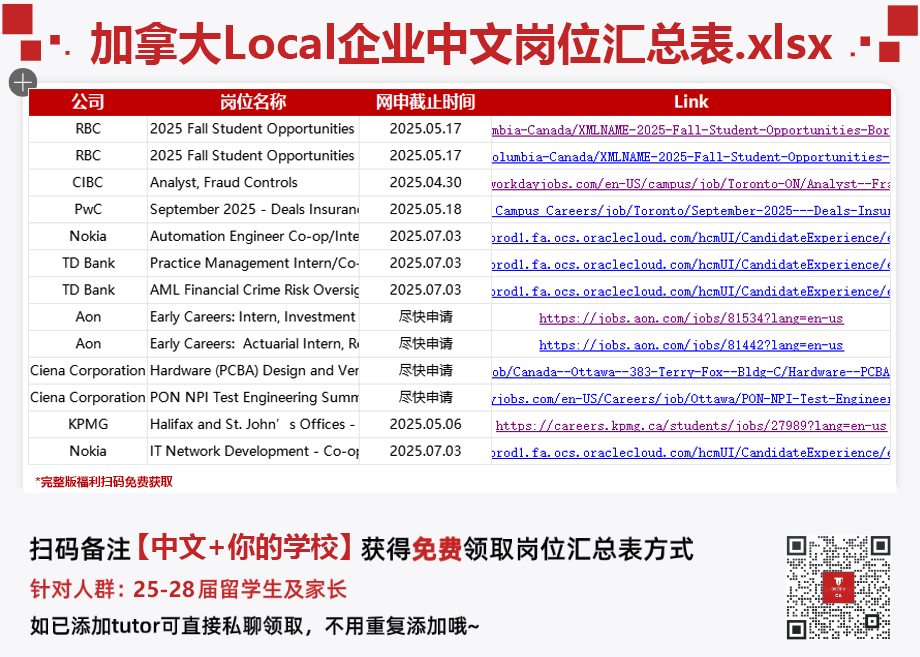This screenshot has width=920, height=657.
Task: Open the oraclecloud link in Automation Engineer row
Action: coord(691,238)
